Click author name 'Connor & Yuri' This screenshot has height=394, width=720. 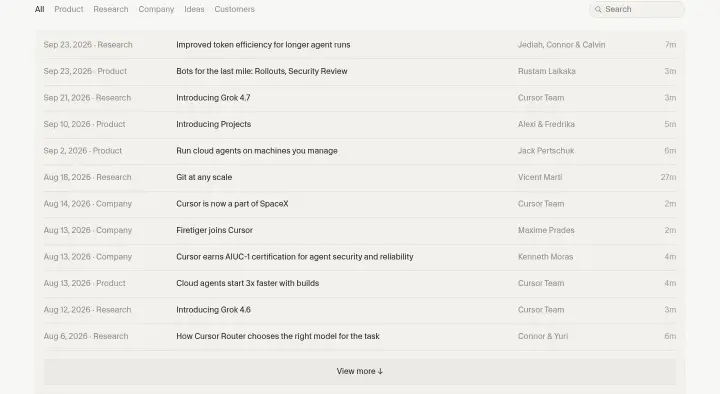coord(543,336)
